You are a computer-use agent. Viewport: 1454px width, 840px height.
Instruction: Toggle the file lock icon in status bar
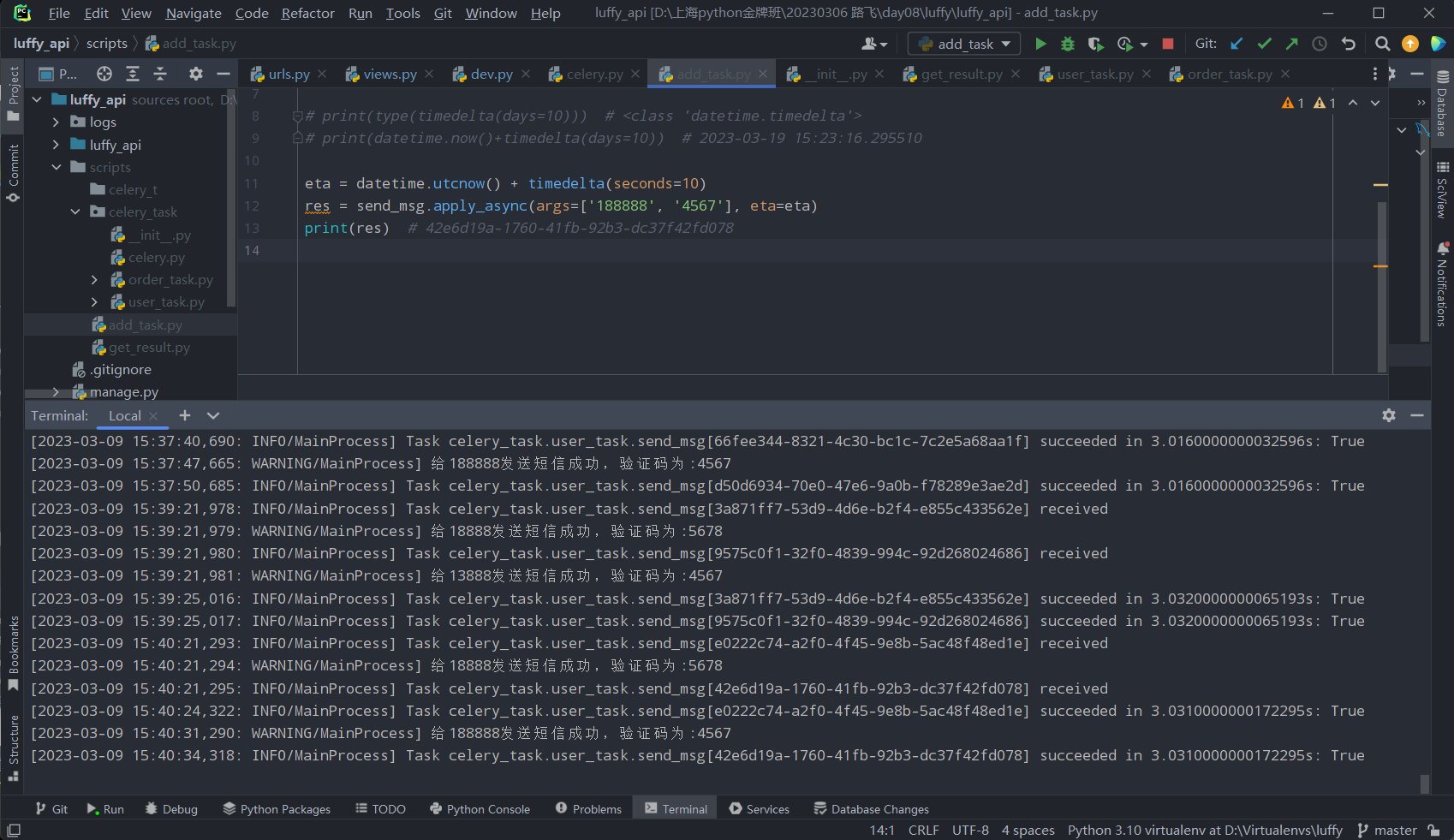pos(1433,831)
